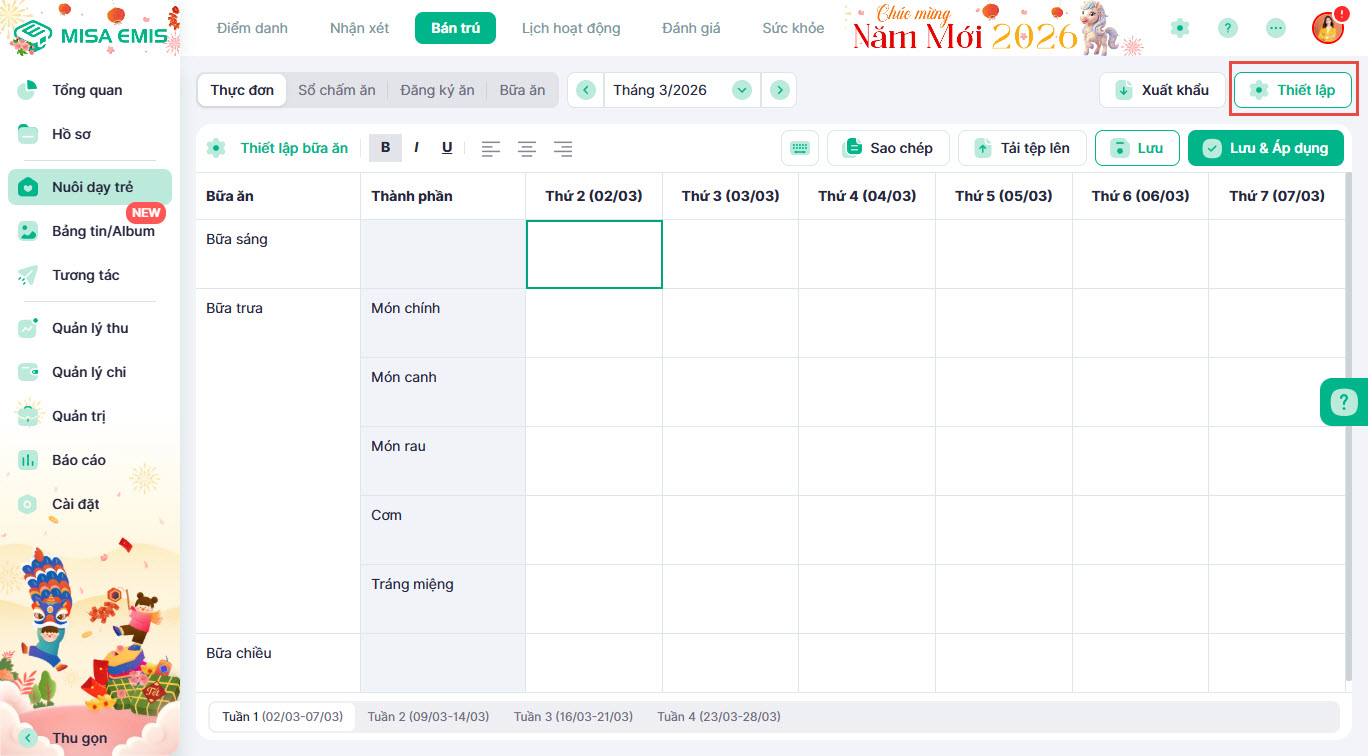
Task: Click the green floating help widget
Action: coord(1343,403)
